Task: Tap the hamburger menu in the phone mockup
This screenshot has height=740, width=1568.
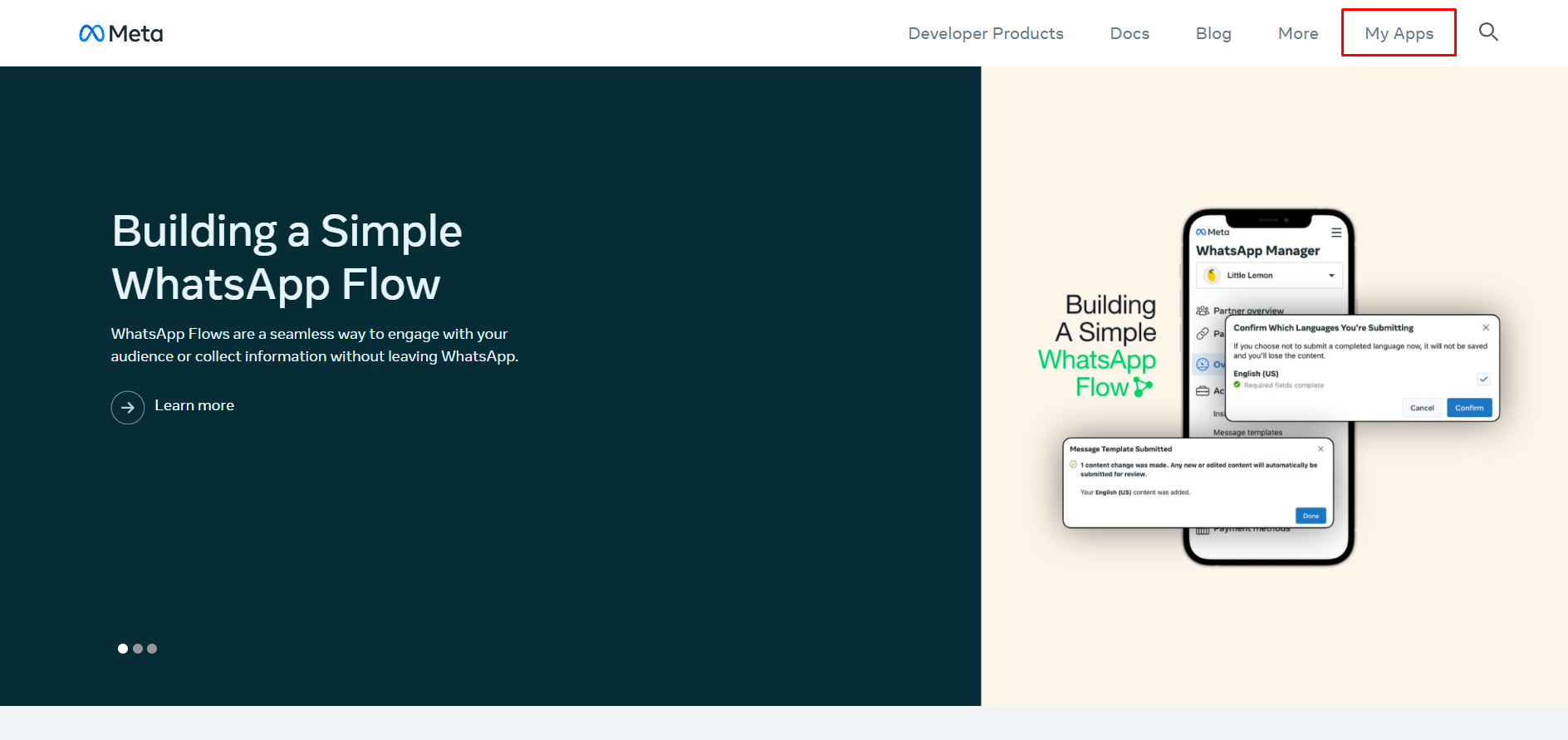Action: [1336, 233]
